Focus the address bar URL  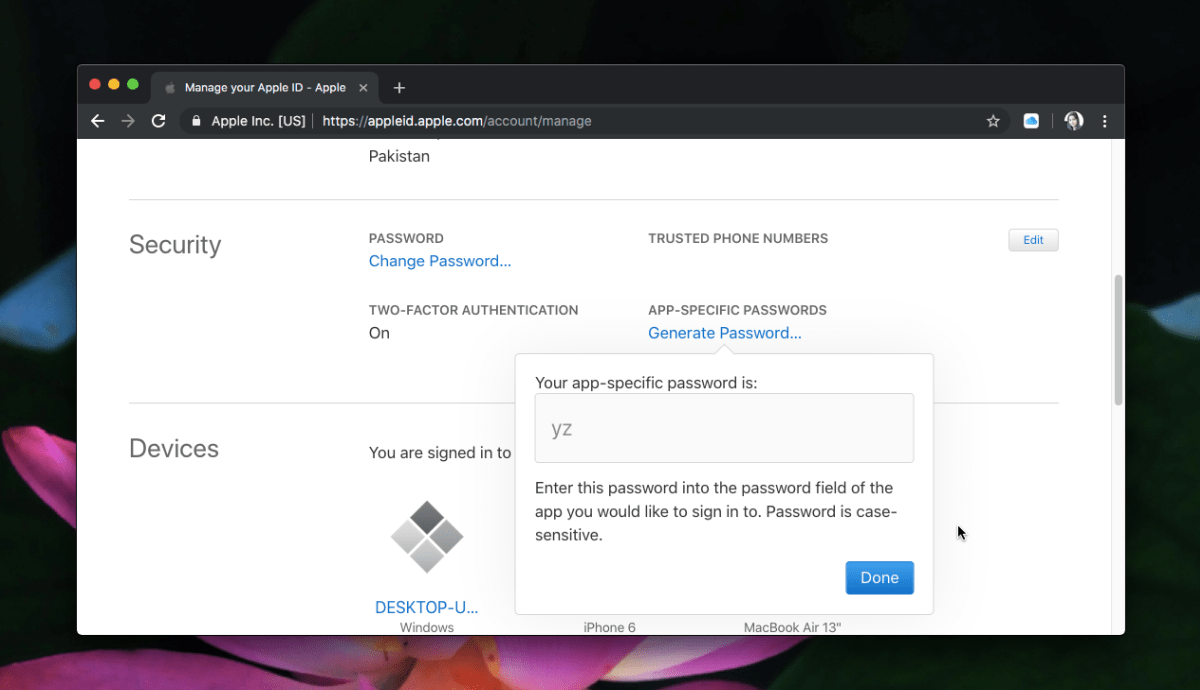click(457, 121)
